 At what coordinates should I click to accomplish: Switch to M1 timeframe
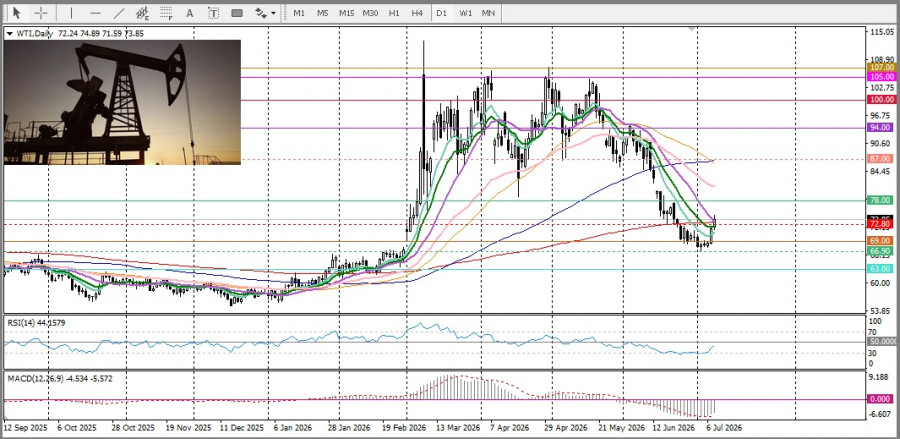pos(299,13)
